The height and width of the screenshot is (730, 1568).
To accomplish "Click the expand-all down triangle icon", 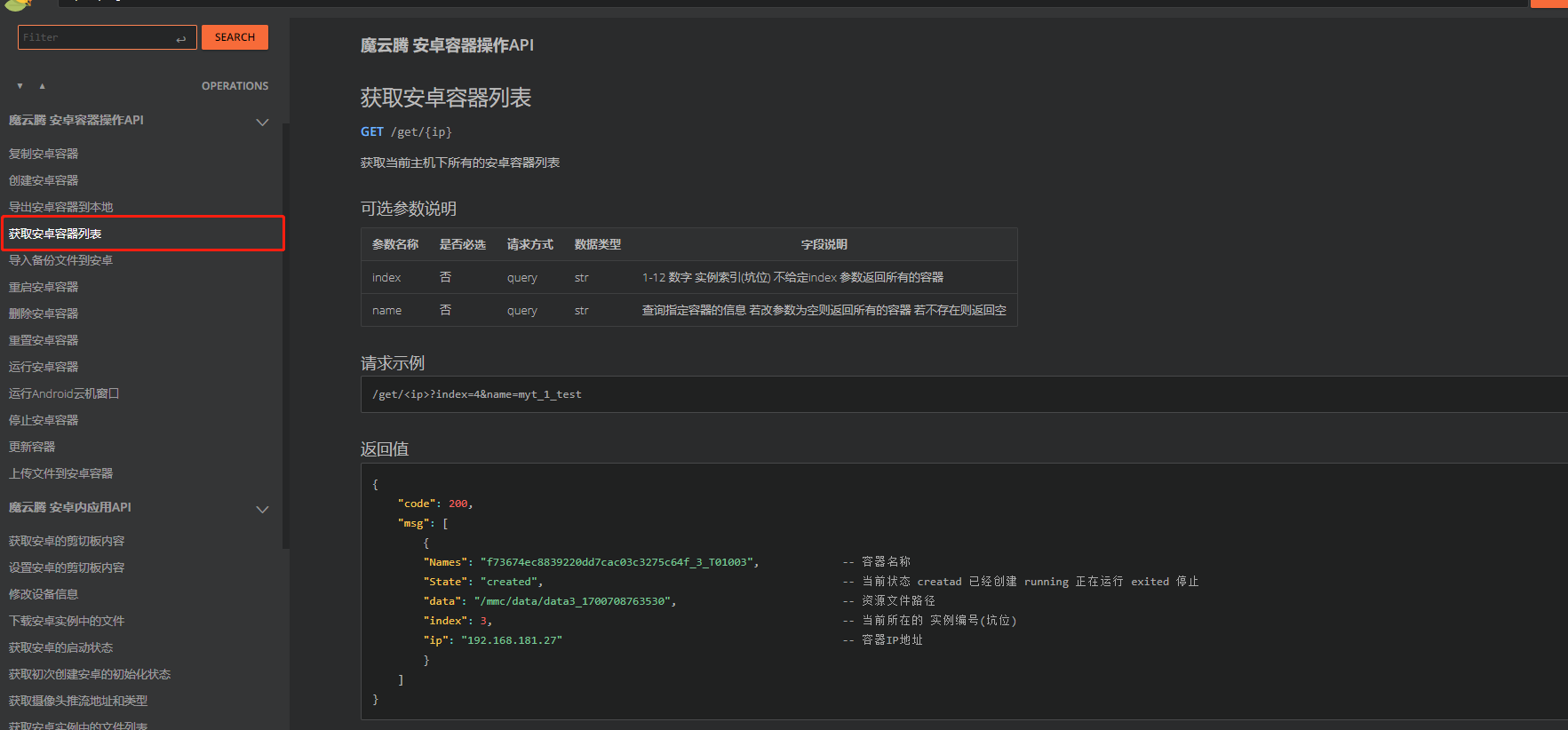I will point(20,86).
